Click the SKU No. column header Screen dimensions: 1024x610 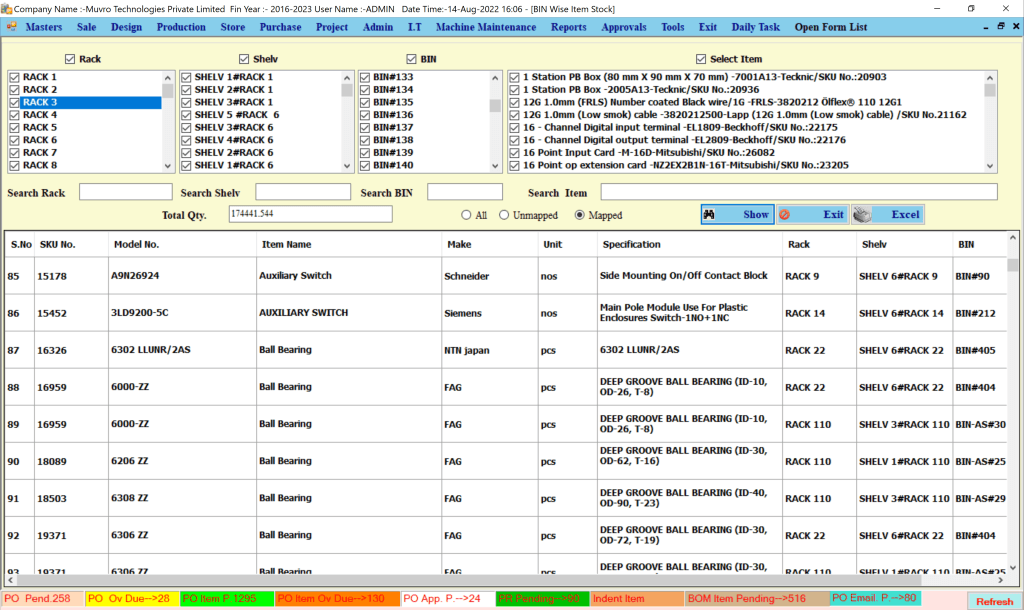57,244
